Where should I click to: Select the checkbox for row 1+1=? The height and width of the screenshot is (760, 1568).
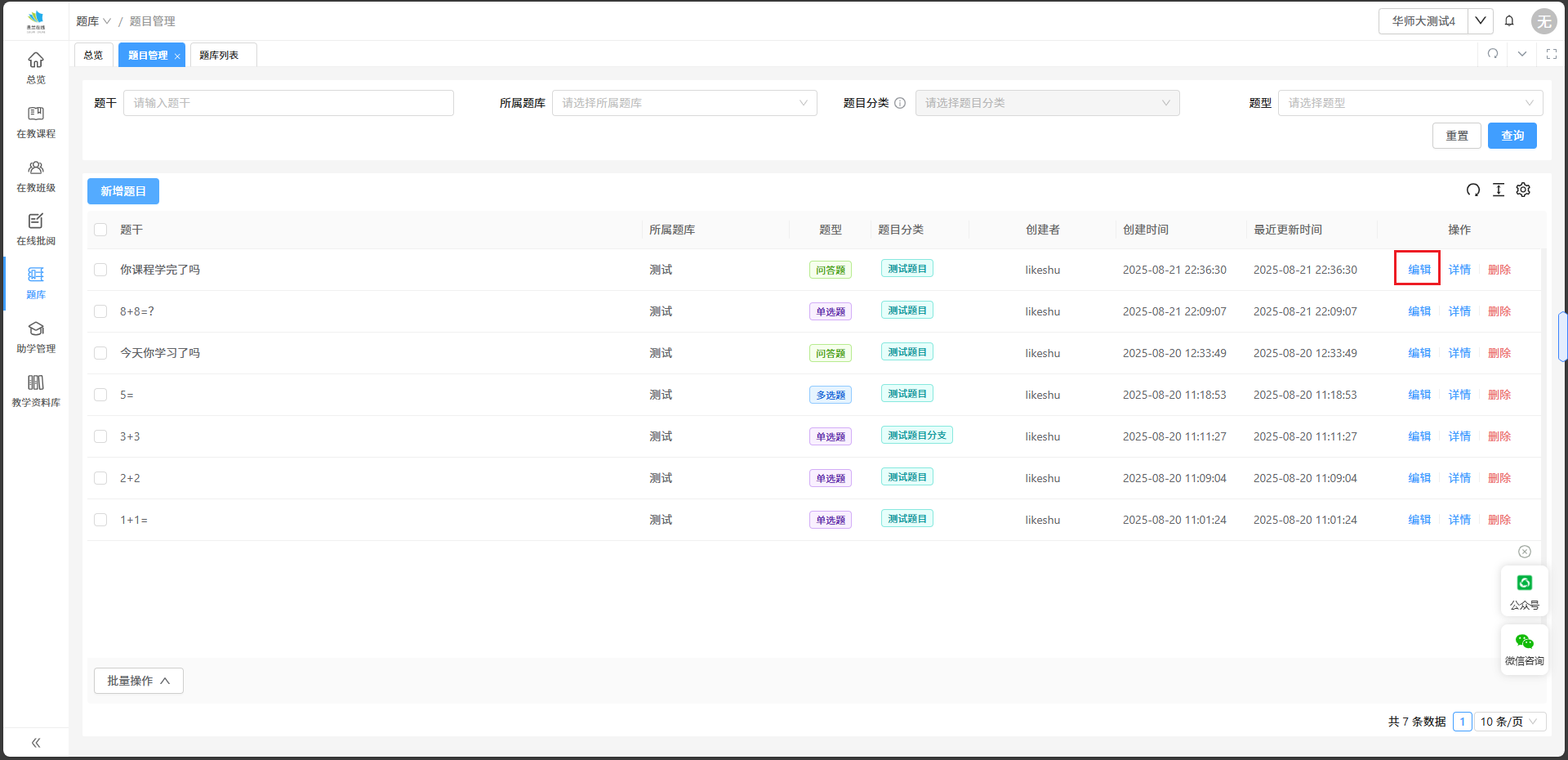pyautogui.click(x=100, y=520)
